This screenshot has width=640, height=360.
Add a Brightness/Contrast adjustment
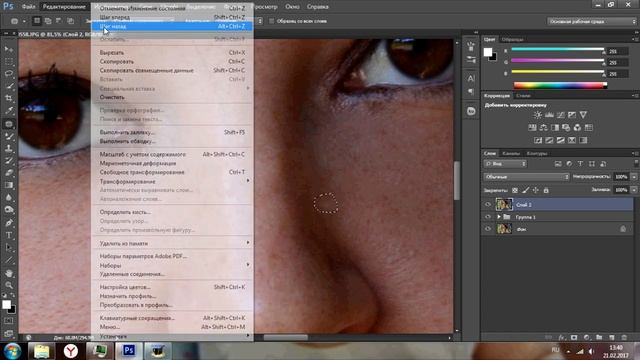538,115
